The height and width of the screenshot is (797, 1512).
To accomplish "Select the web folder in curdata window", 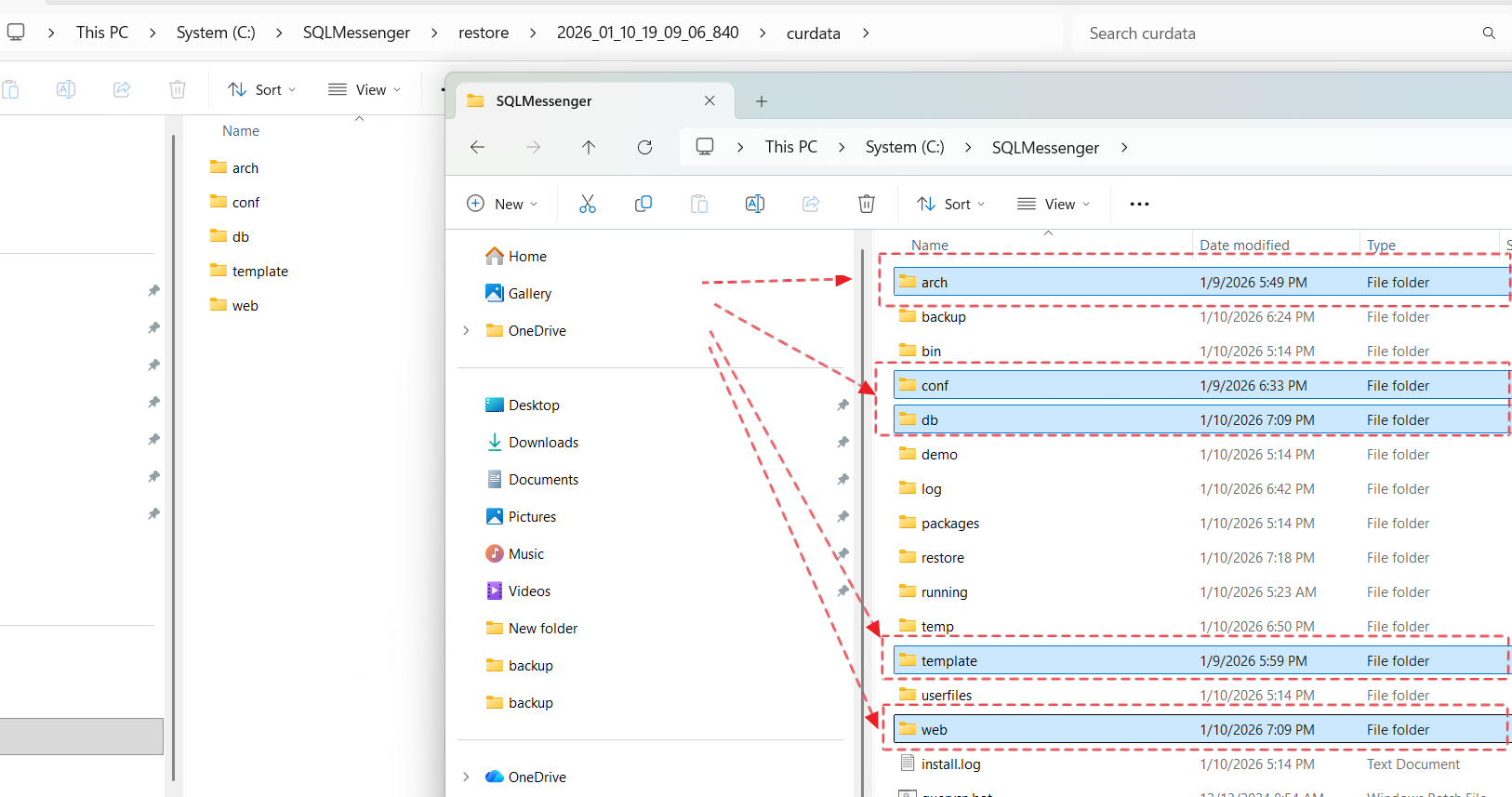I will click(234, 305).
